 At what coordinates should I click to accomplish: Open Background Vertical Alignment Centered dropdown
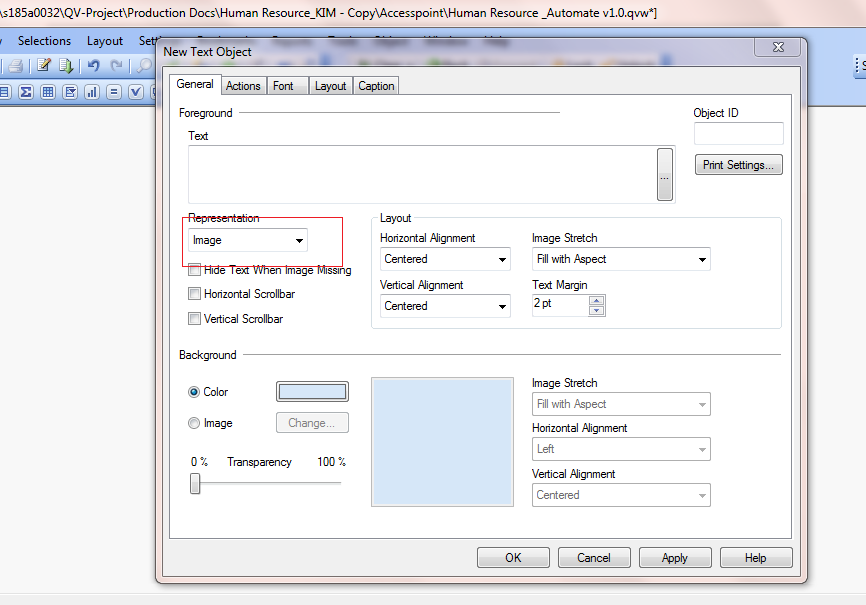621,495
